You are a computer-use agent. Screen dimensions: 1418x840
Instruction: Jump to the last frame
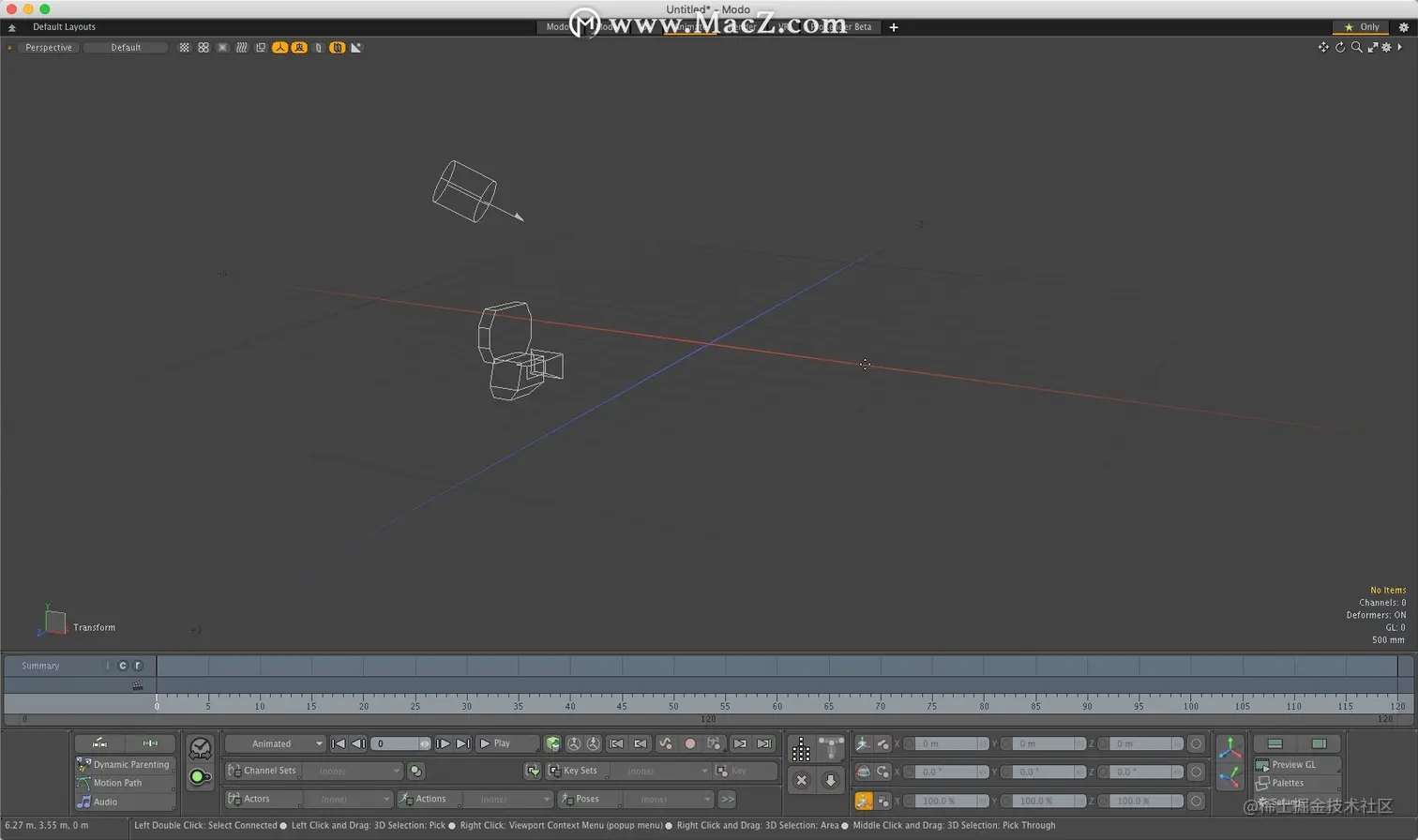[x=462, y=743]
